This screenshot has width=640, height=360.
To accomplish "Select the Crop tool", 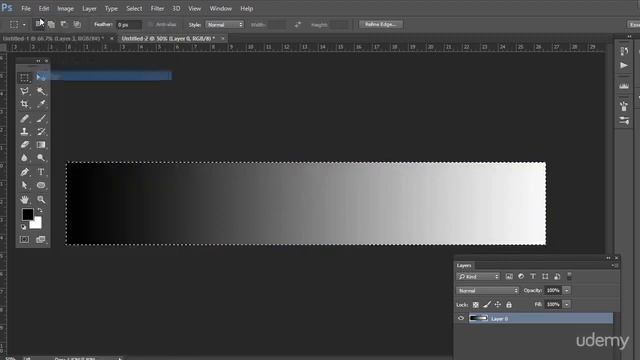I will point(24,104).
